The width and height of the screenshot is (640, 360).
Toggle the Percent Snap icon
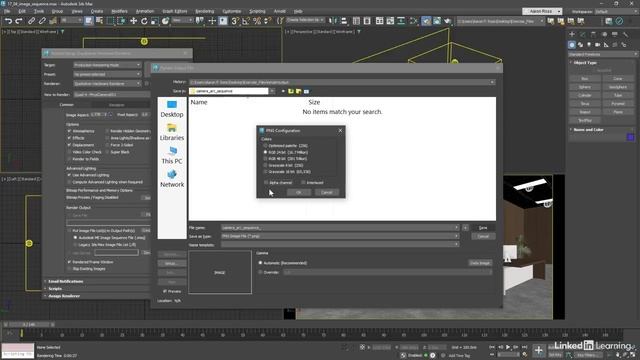(x=257, y=21)
